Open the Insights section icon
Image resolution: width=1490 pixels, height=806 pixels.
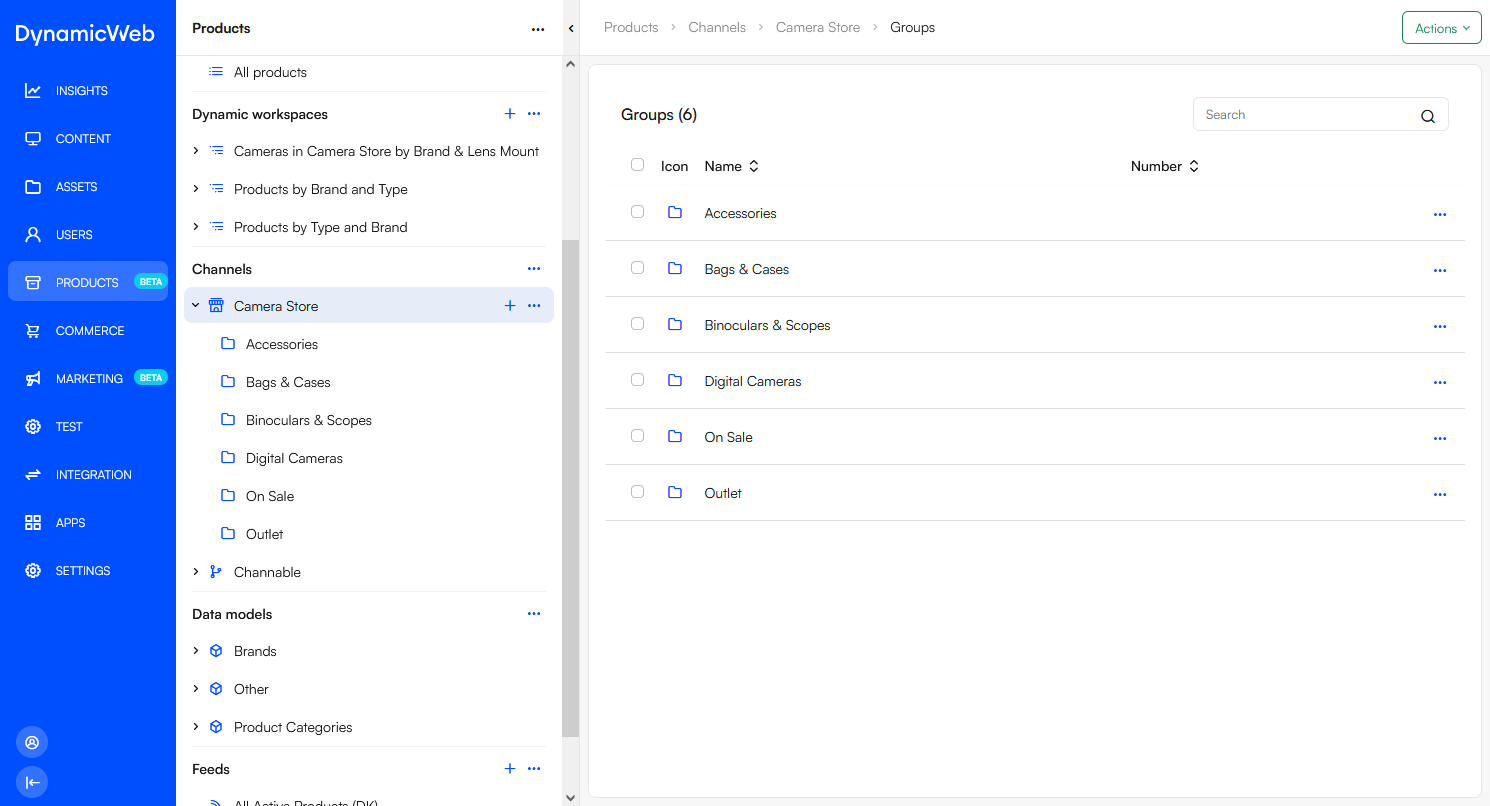(x=33, y=91)
